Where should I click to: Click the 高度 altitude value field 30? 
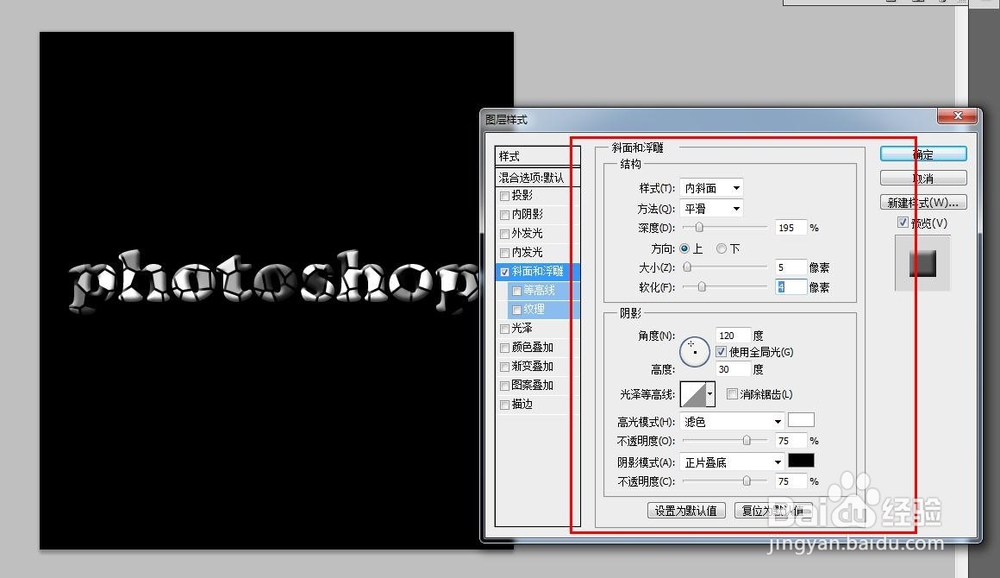click(x=733, y=369)
